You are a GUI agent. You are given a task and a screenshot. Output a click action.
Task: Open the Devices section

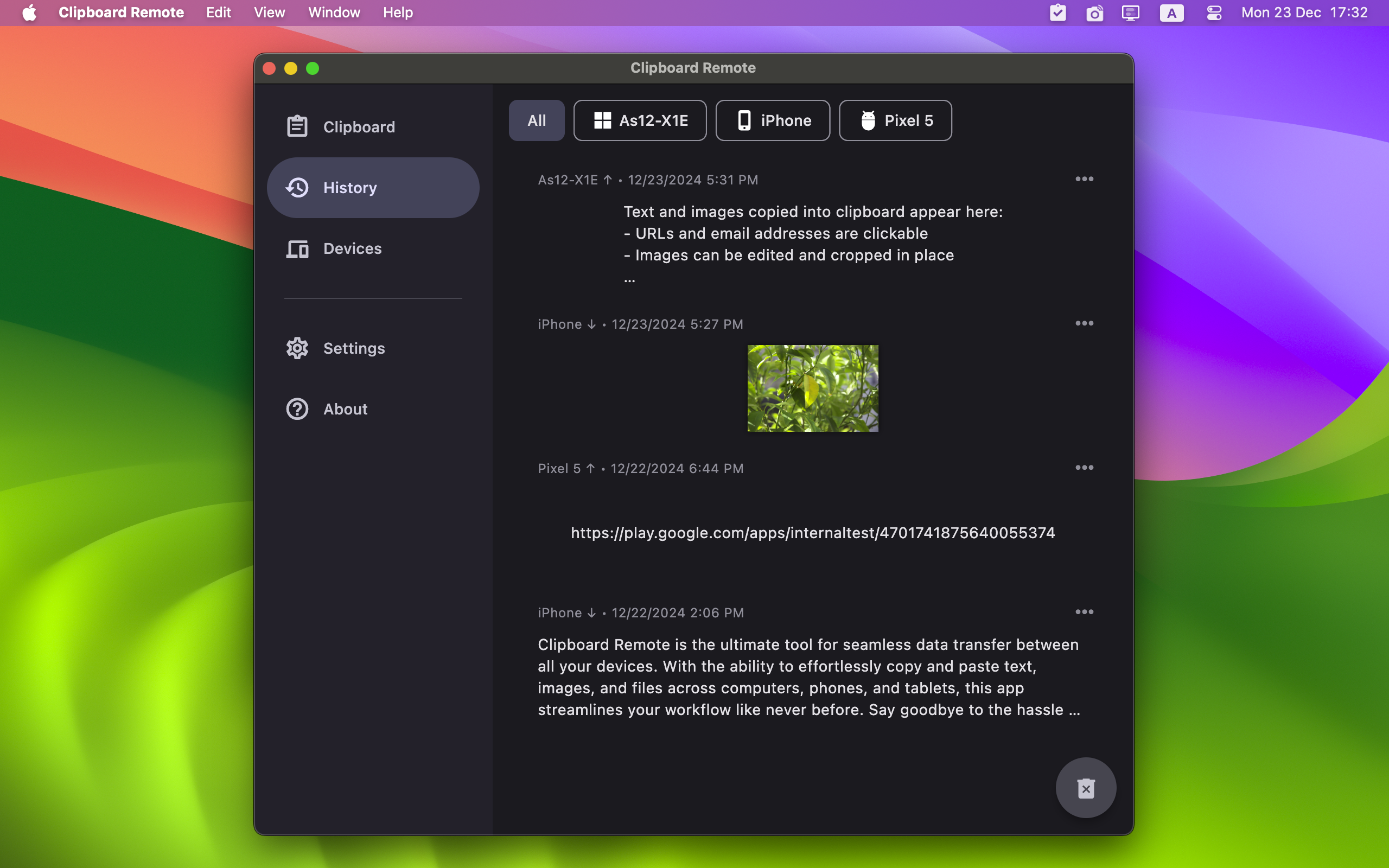click(x=373, y=248)
